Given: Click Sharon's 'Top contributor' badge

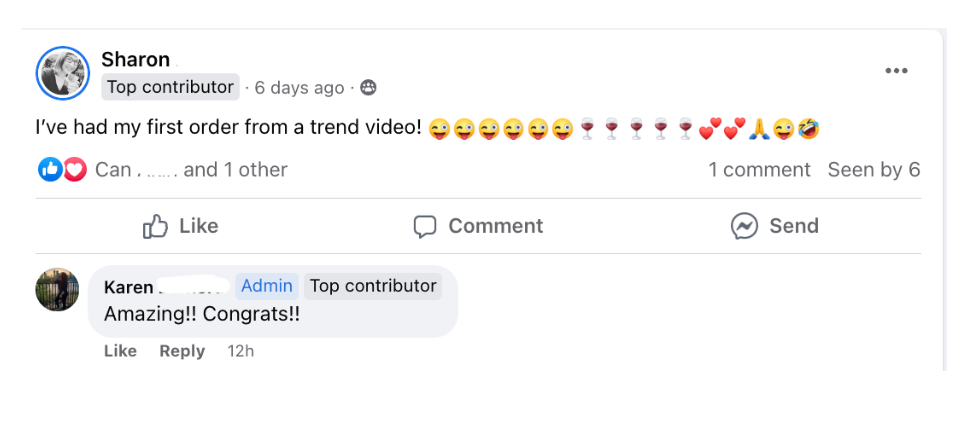Looking at the screenshot, I should tap(170, 87).
